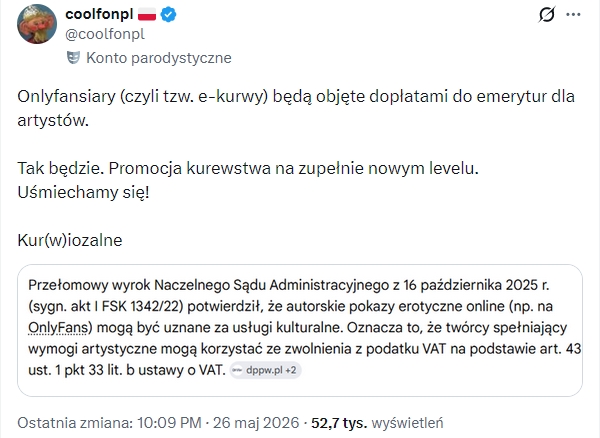Click the coolfonpl display name

(99, 15)
